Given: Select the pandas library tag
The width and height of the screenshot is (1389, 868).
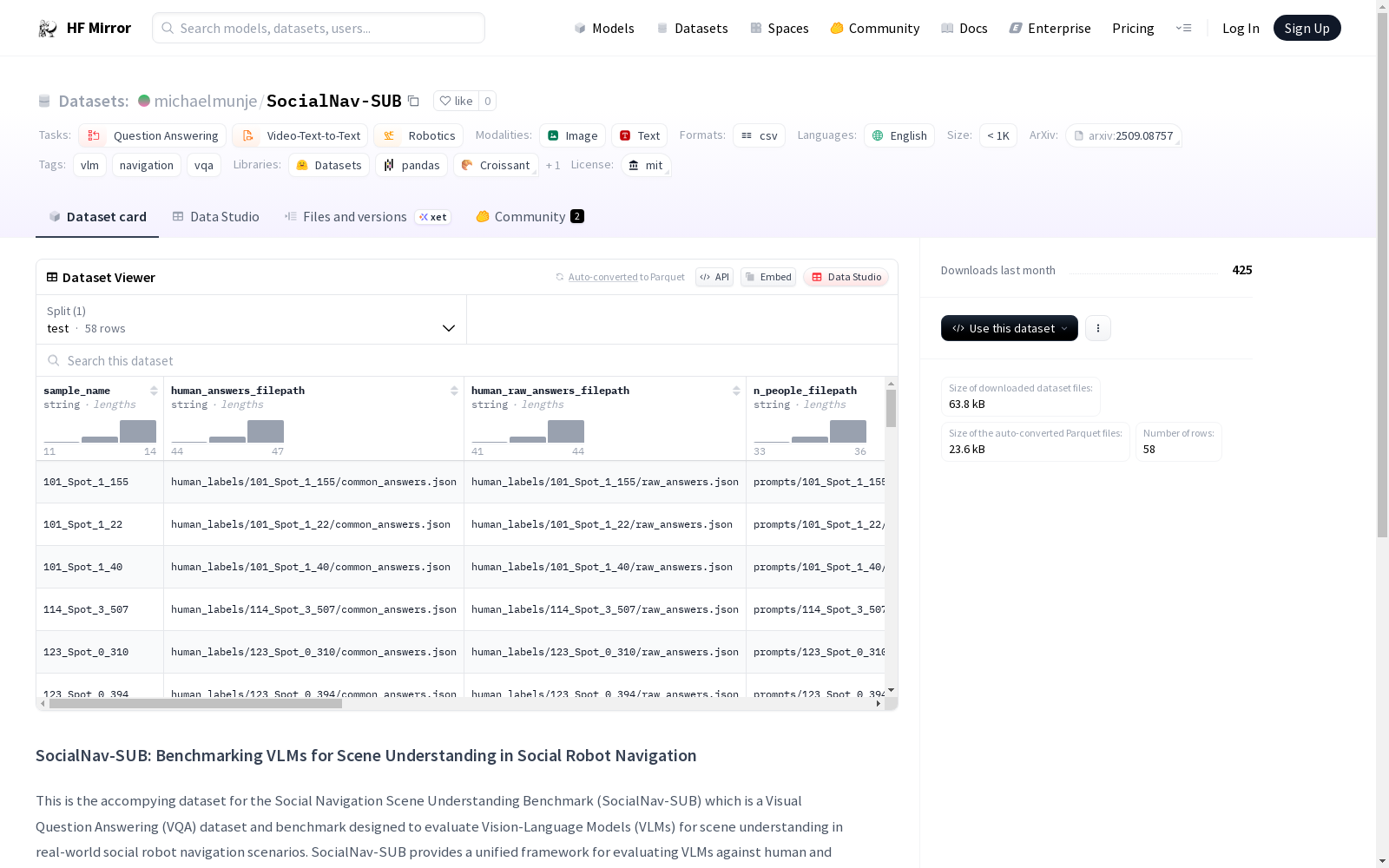Looking at the screenshot, I should pyautogui.click(x=411, y=165).
